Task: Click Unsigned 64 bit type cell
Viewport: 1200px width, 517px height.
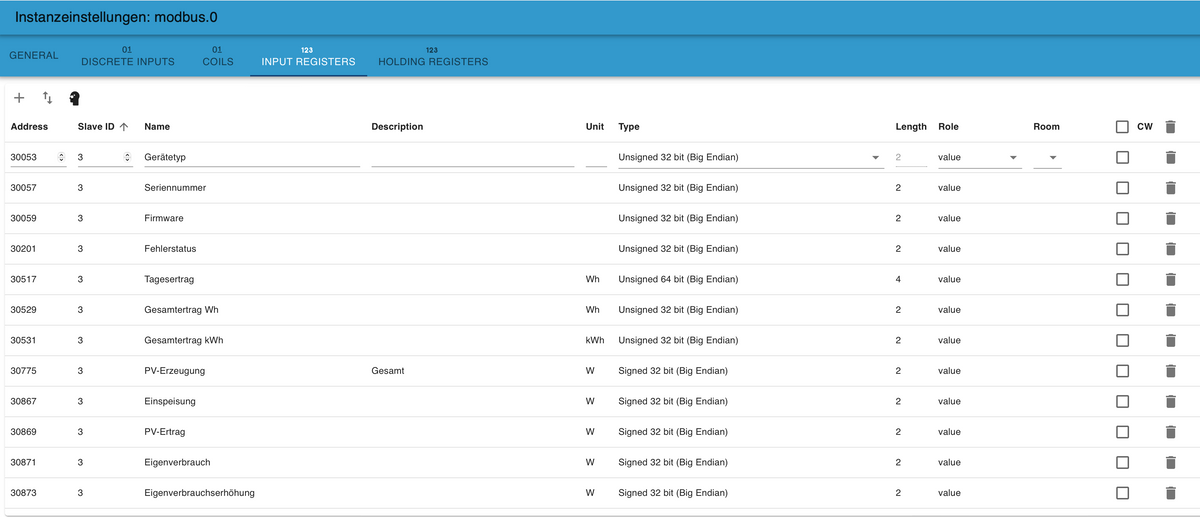Action: click(x=678, y=279)
